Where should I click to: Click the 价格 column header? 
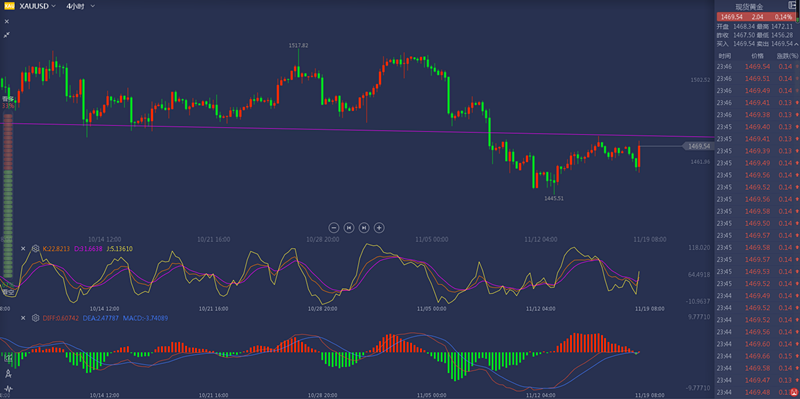pos(757,56)
